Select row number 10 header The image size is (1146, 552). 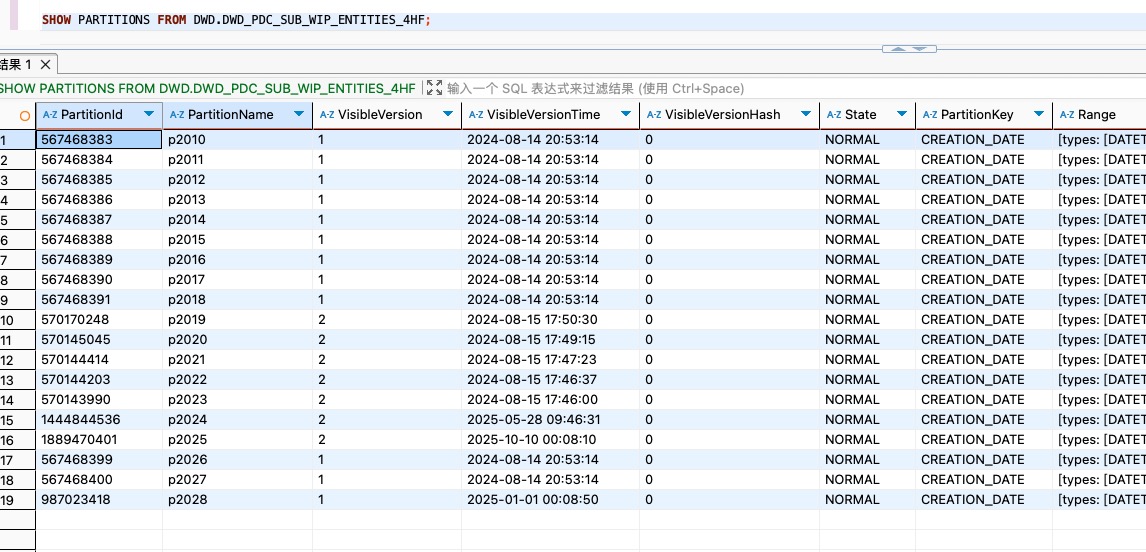(x=8, y=320)
